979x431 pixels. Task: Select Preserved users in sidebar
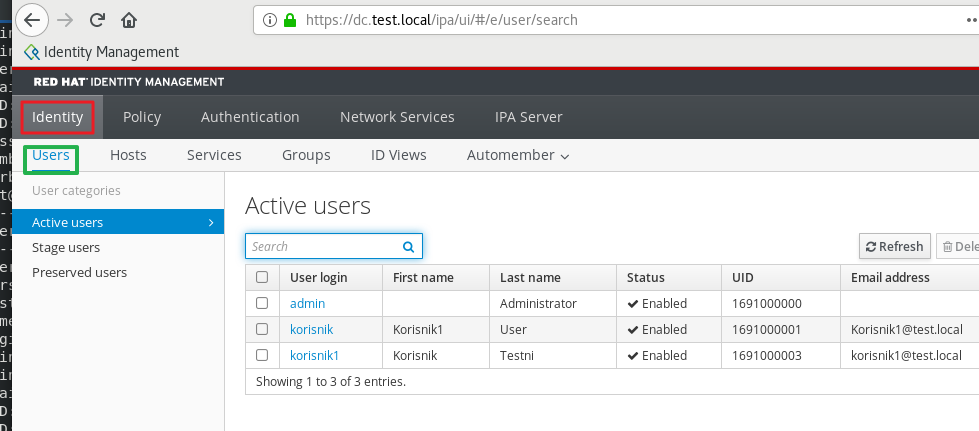click(79, 272)
